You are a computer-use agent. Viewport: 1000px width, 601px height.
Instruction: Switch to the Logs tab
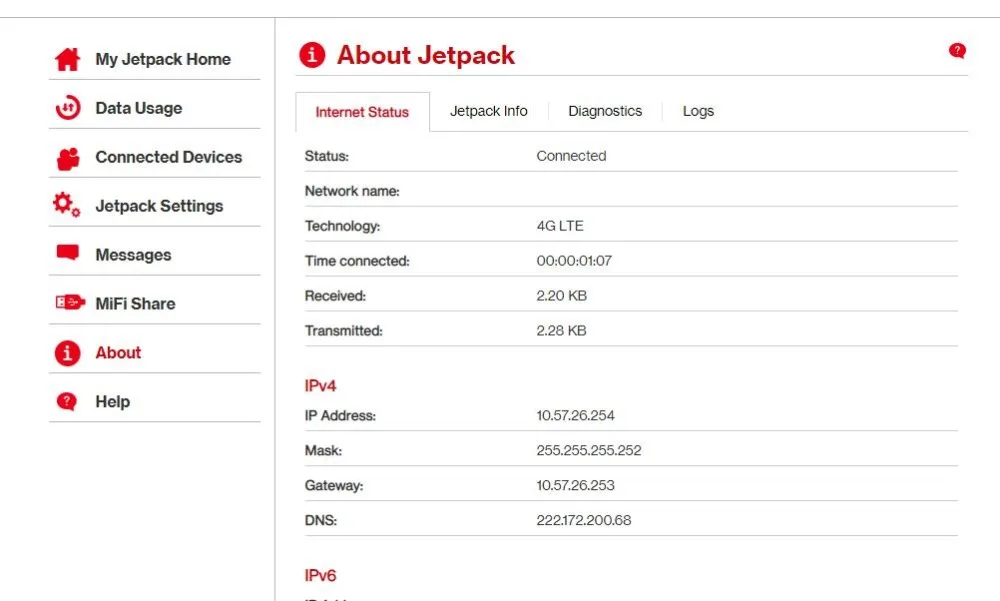698,111
